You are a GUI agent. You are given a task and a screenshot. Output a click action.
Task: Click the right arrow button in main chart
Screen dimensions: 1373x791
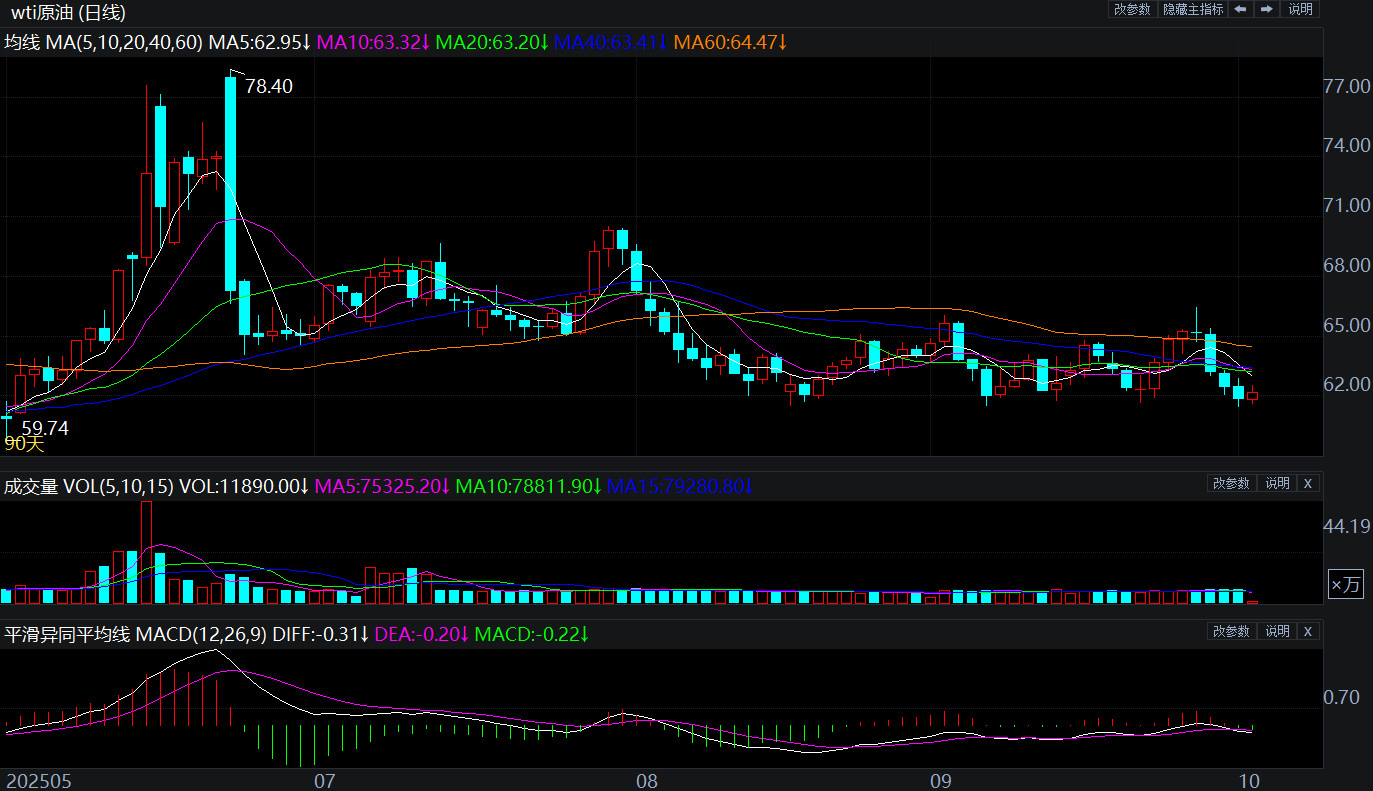(1266, 9)
